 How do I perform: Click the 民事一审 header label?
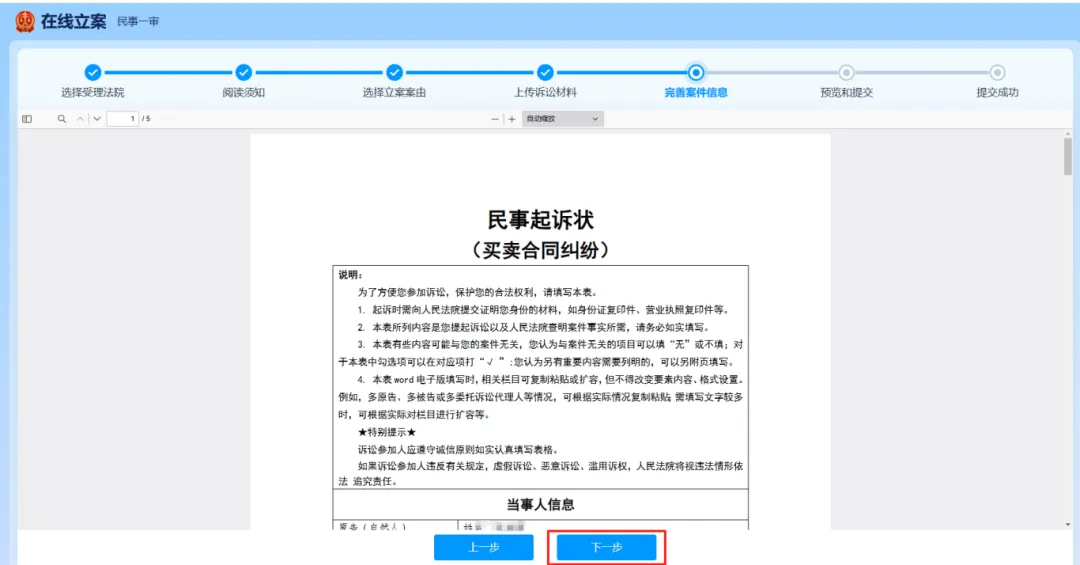click(x=138, y=22)
